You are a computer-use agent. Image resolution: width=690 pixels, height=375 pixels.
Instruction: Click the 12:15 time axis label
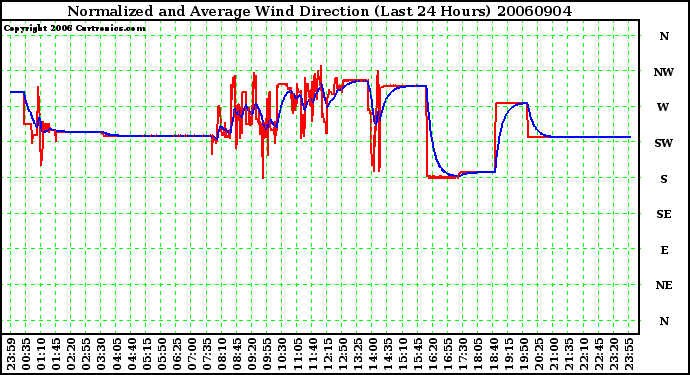click(328, 354)
